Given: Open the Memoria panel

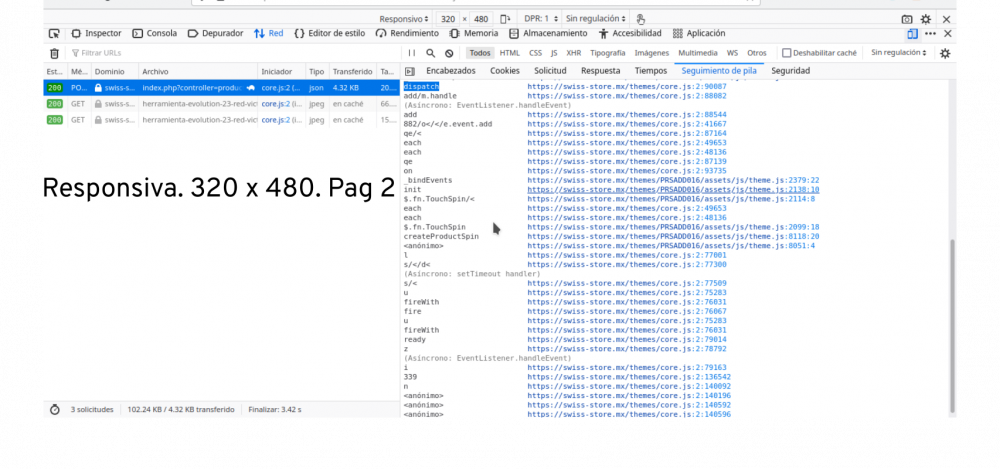Looking at the screenshot, I should [x=474, y=33].
